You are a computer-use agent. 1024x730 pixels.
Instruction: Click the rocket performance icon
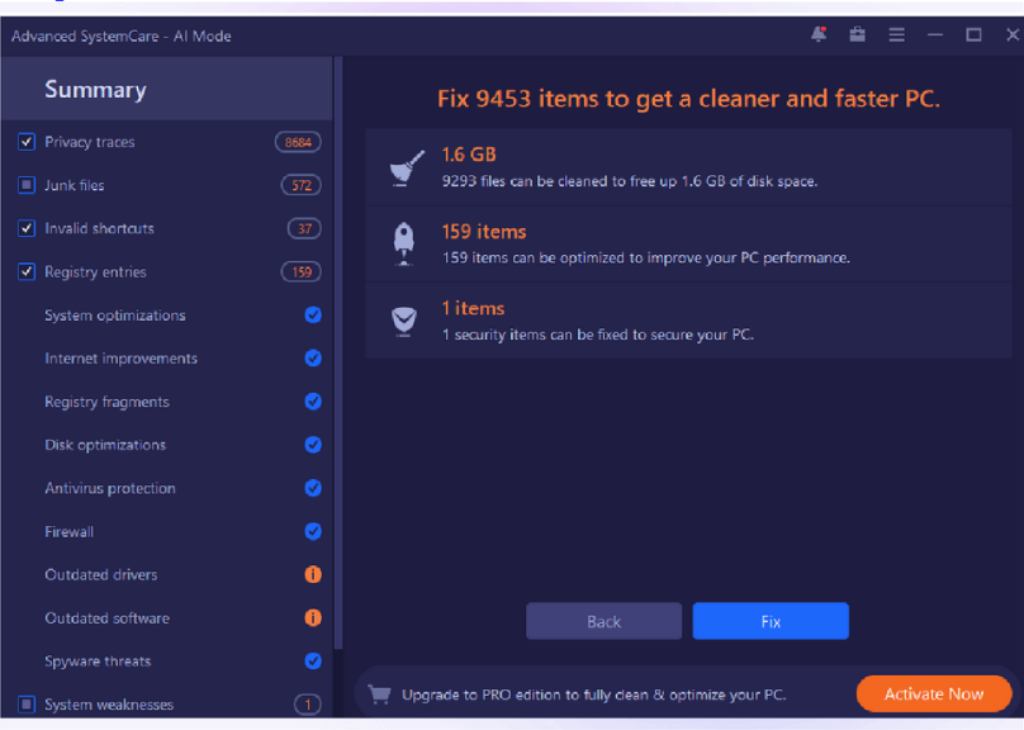point(404,244)
